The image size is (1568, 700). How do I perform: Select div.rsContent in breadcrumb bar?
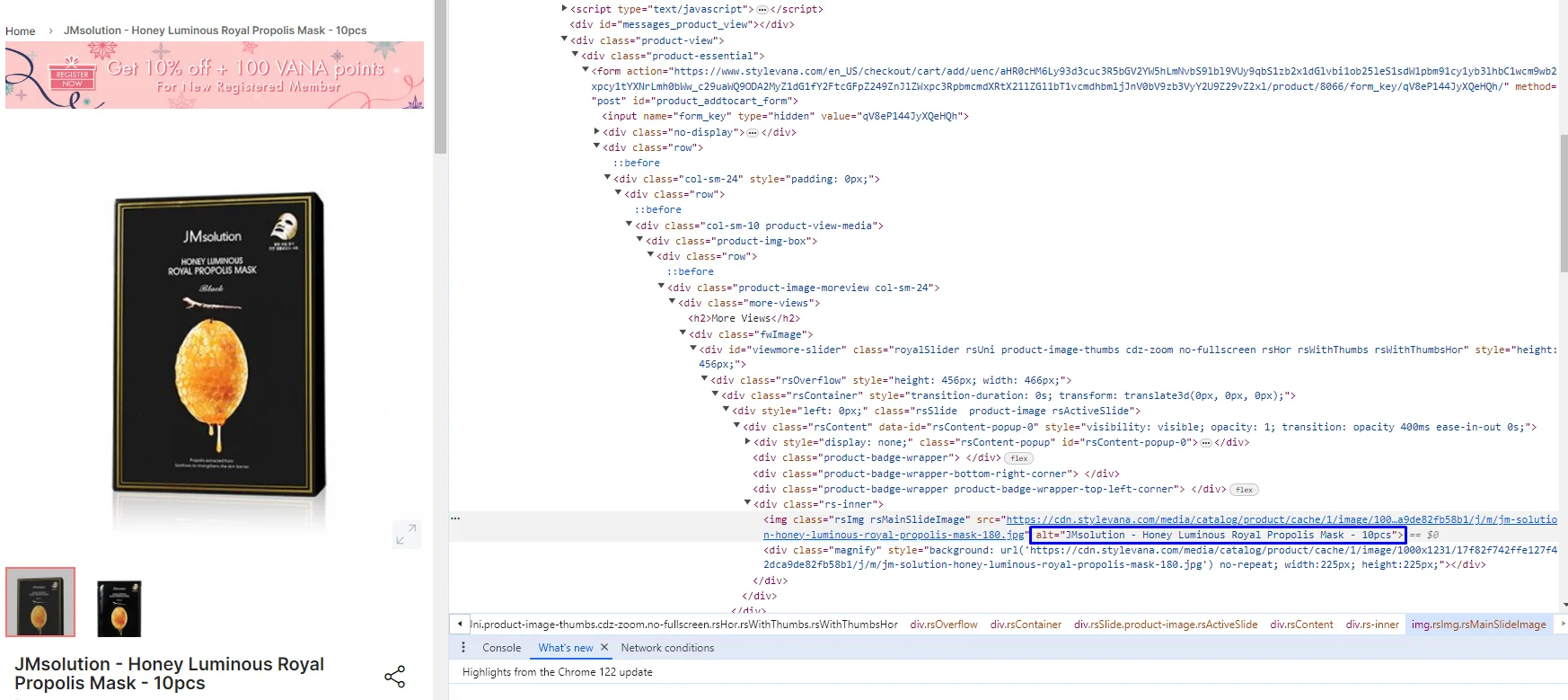point(1301,625)
